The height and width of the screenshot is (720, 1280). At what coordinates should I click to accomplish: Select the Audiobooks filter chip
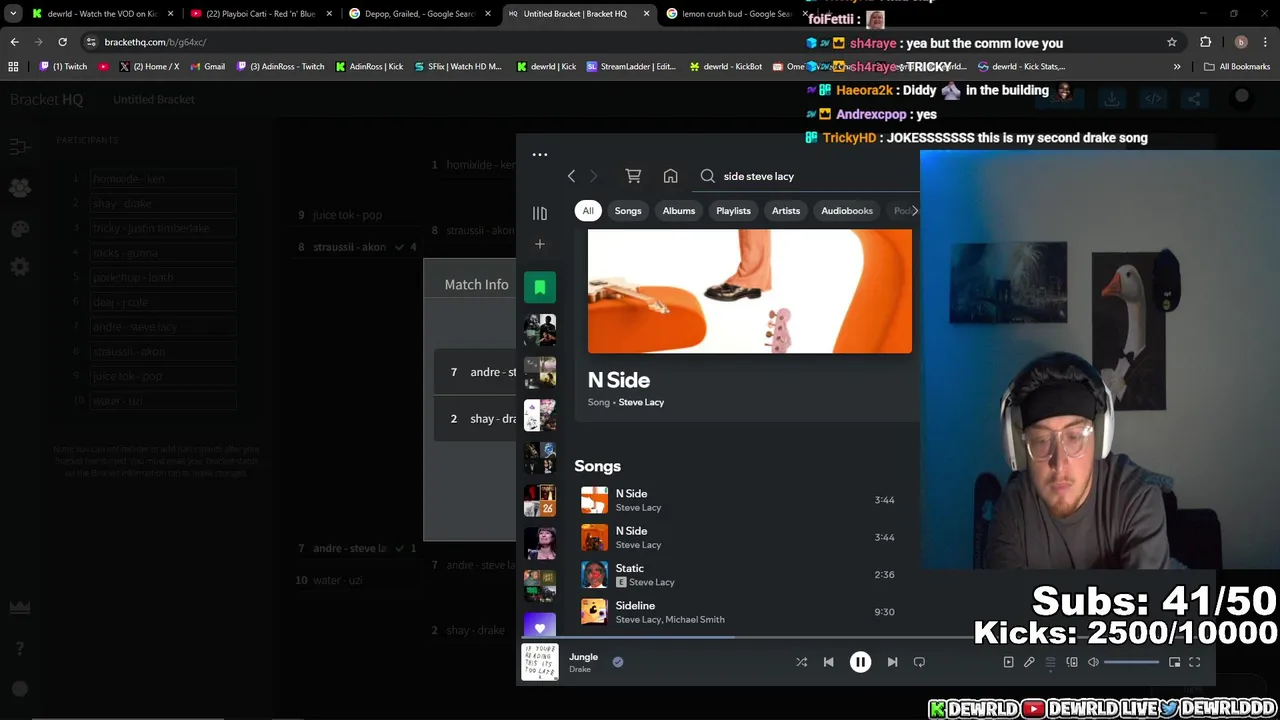(847, 211)
